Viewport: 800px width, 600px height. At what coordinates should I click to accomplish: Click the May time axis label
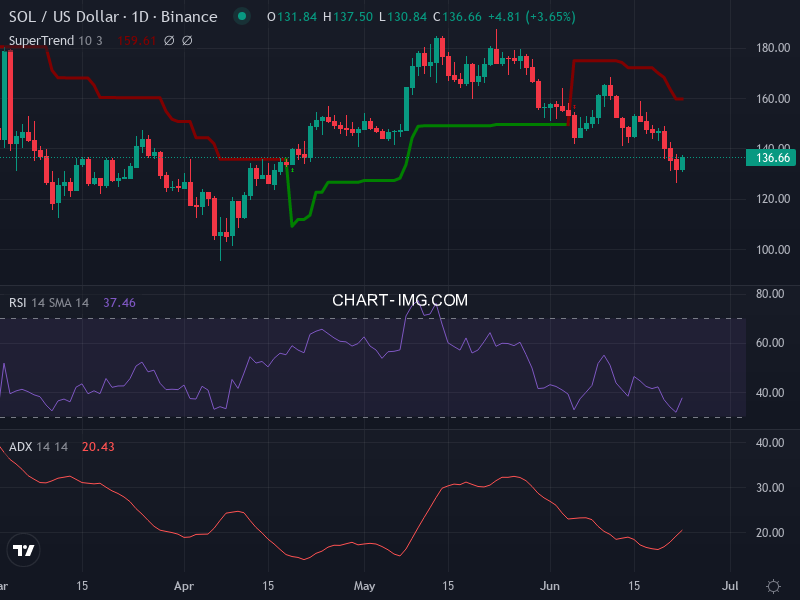pos(364,586)
